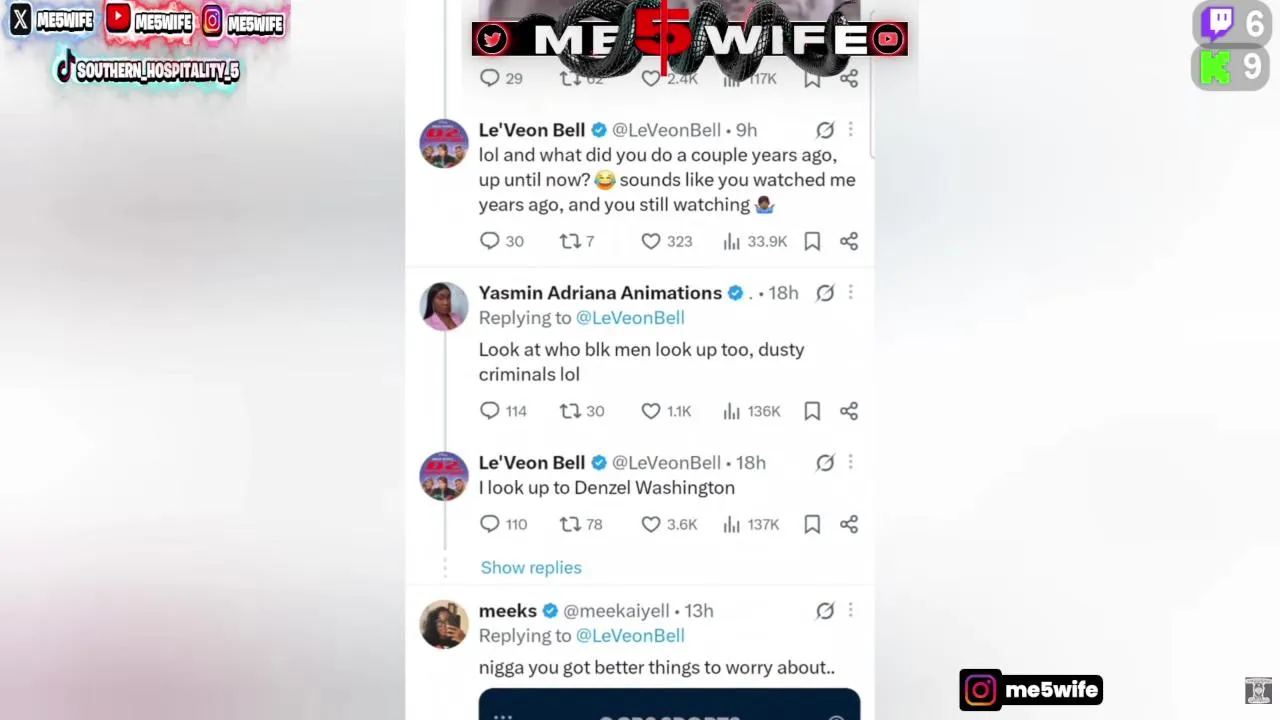Click the me5wife Instagram badge
This screenshot has width=1280, height=720.
click(x=1031, y=690)
